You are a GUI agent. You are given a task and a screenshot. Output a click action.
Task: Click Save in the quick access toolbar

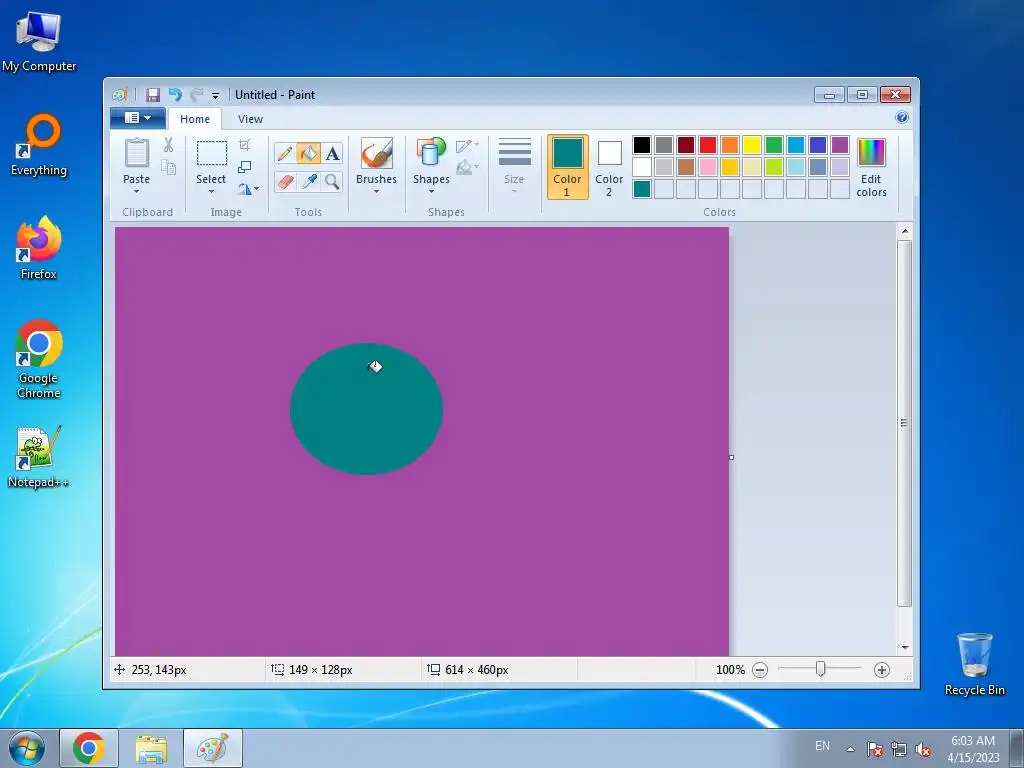(x=152, y=95)
